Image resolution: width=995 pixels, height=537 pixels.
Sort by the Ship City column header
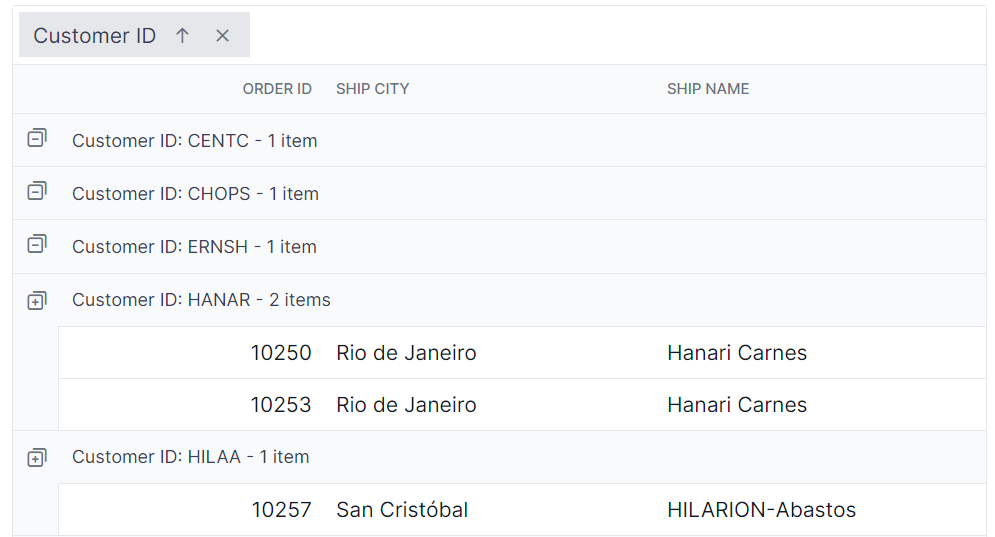372,89
